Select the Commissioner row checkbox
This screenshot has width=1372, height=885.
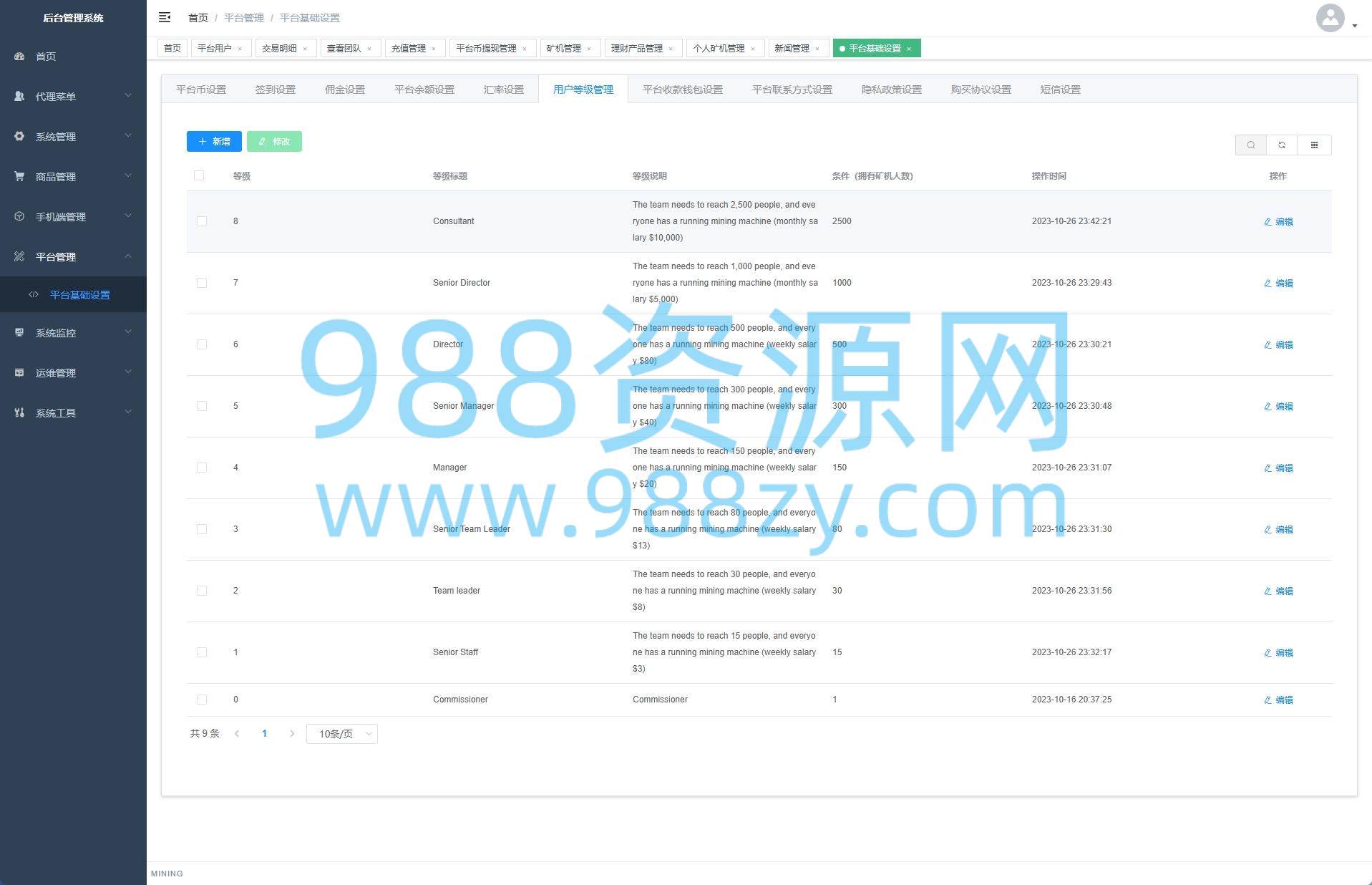point(202,700)
